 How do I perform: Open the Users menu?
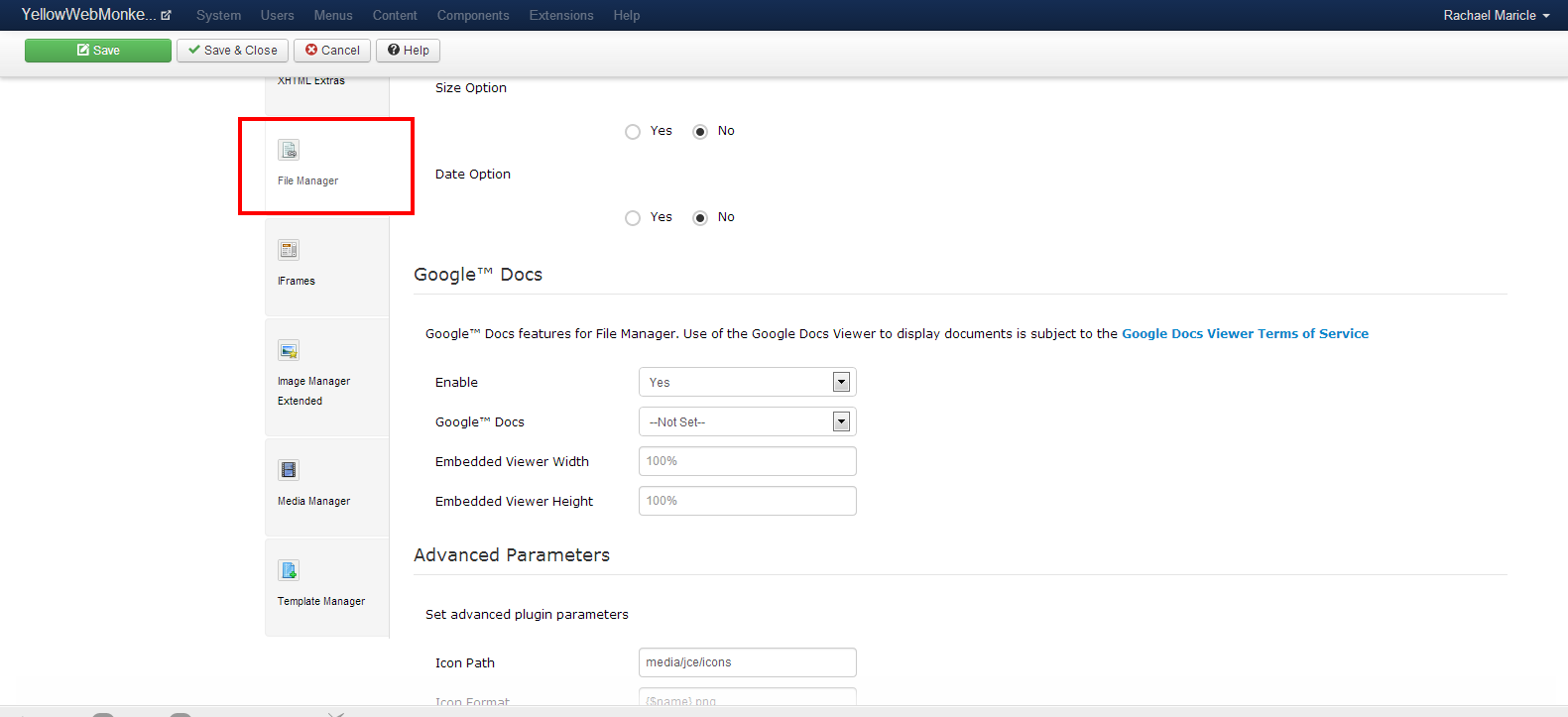[x=277, y=15]
